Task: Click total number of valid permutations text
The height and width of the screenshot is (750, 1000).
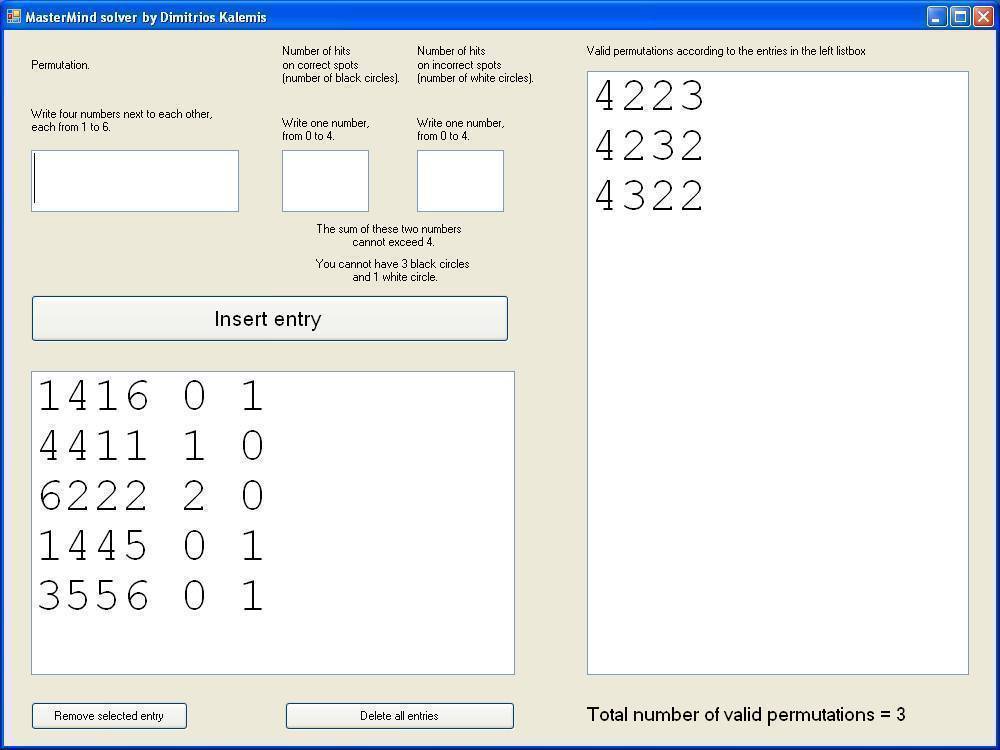Action: (x=746, y=714)
